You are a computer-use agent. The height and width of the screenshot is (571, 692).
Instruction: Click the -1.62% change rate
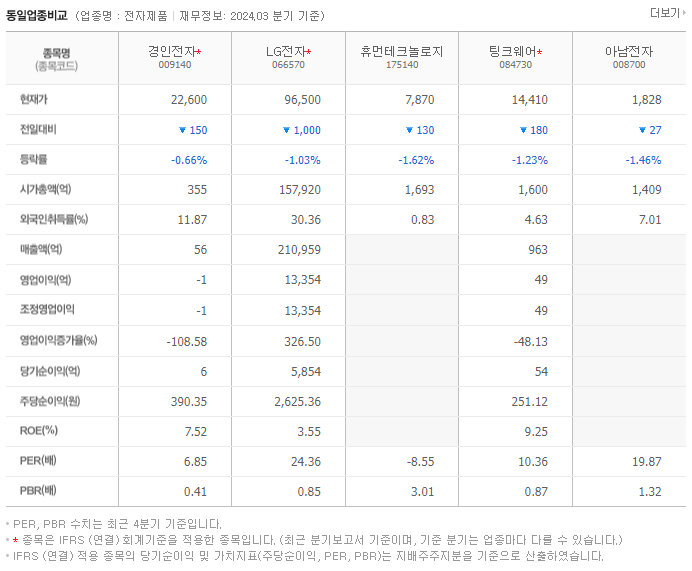[x=416, y=160]
